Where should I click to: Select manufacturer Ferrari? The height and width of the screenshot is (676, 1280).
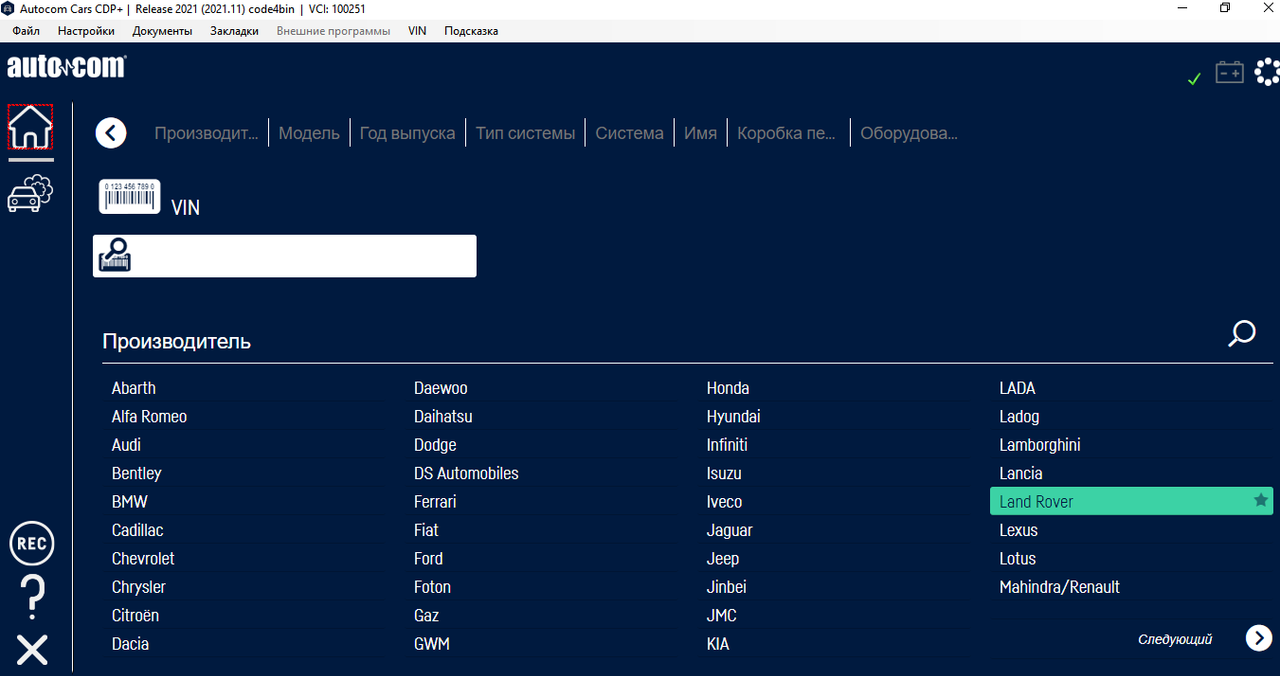pos(435,502)
